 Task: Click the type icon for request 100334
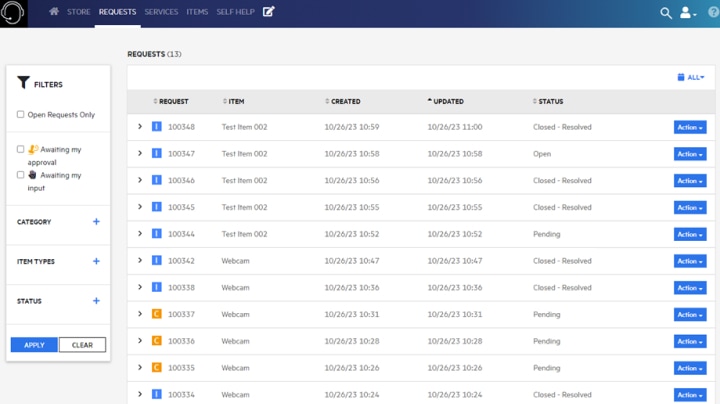(x=157, y=394)
